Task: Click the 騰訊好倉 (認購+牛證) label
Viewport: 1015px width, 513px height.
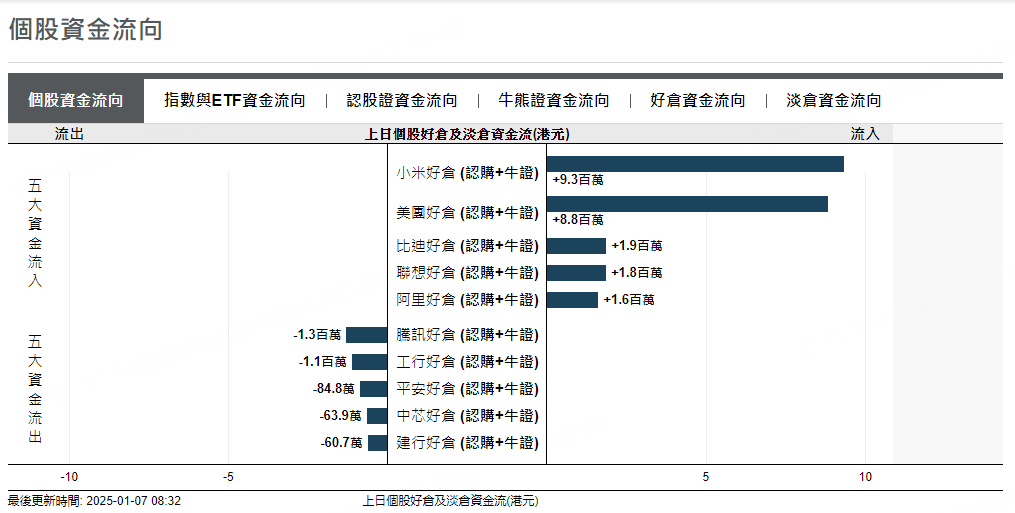Action: (467, 335)
